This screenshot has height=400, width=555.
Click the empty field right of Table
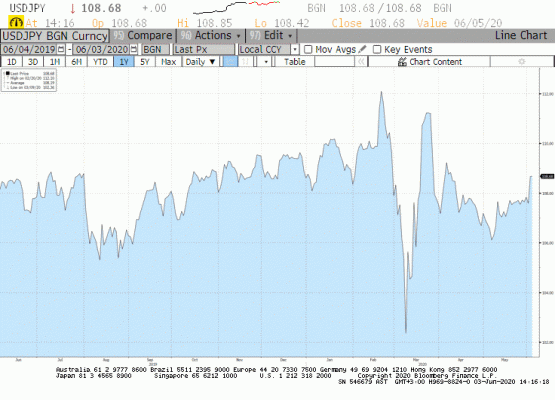[334, 62]
